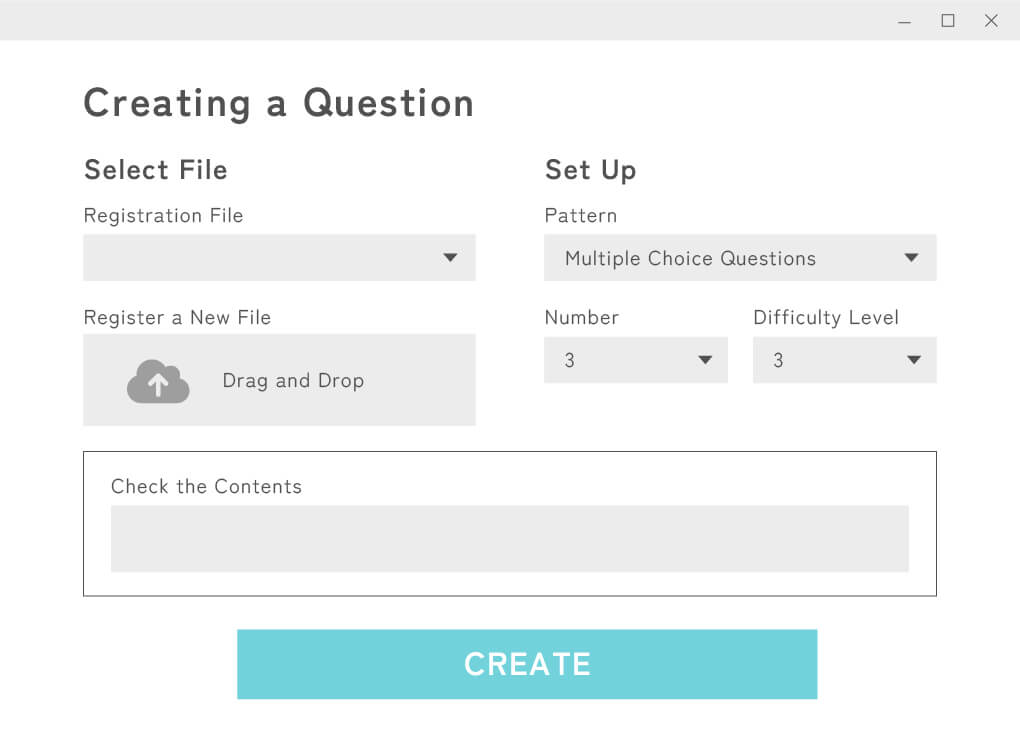The image size is (1020, 741).
Task: Click the cloud upload icon
Action: 158,382
